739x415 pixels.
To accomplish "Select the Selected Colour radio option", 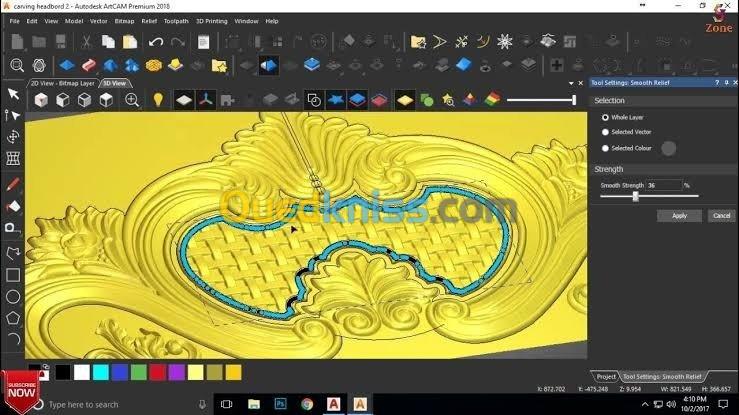I will 605,148.
